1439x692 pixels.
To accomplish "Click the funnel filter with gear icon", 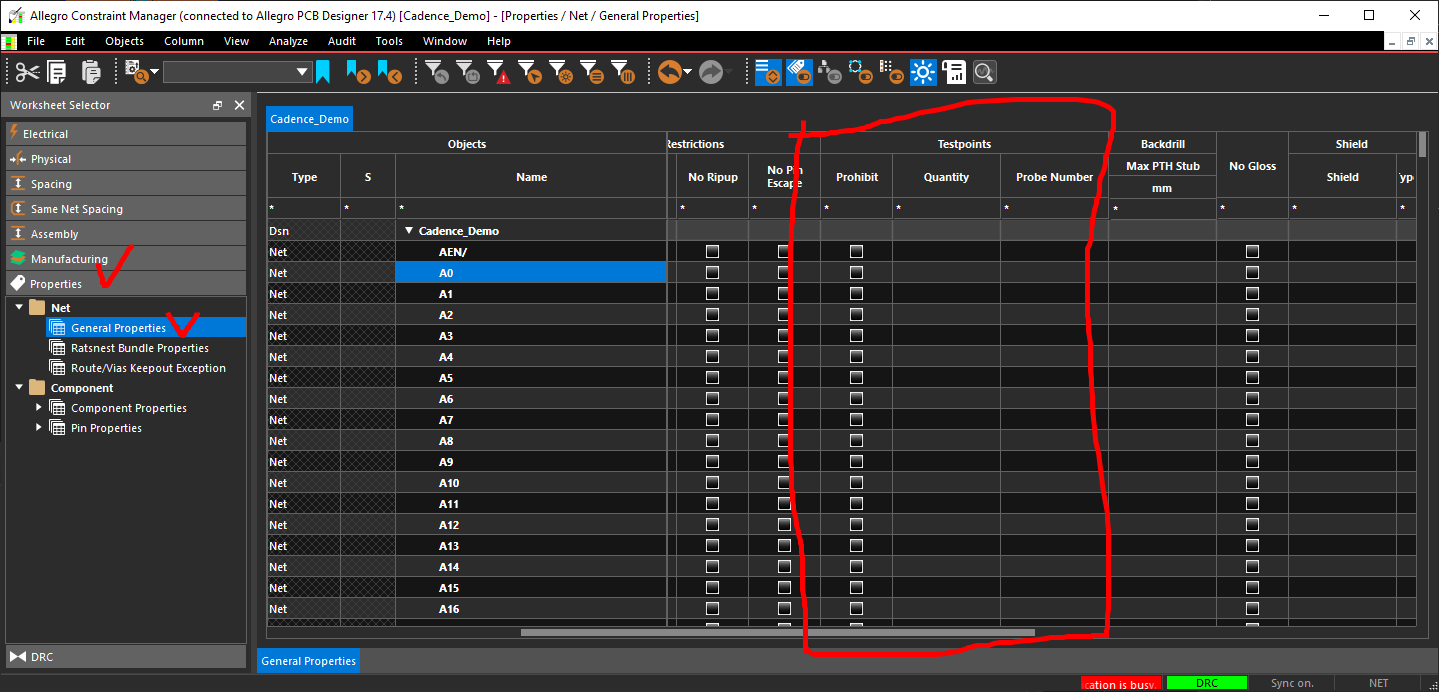I will tap(560, 72).
